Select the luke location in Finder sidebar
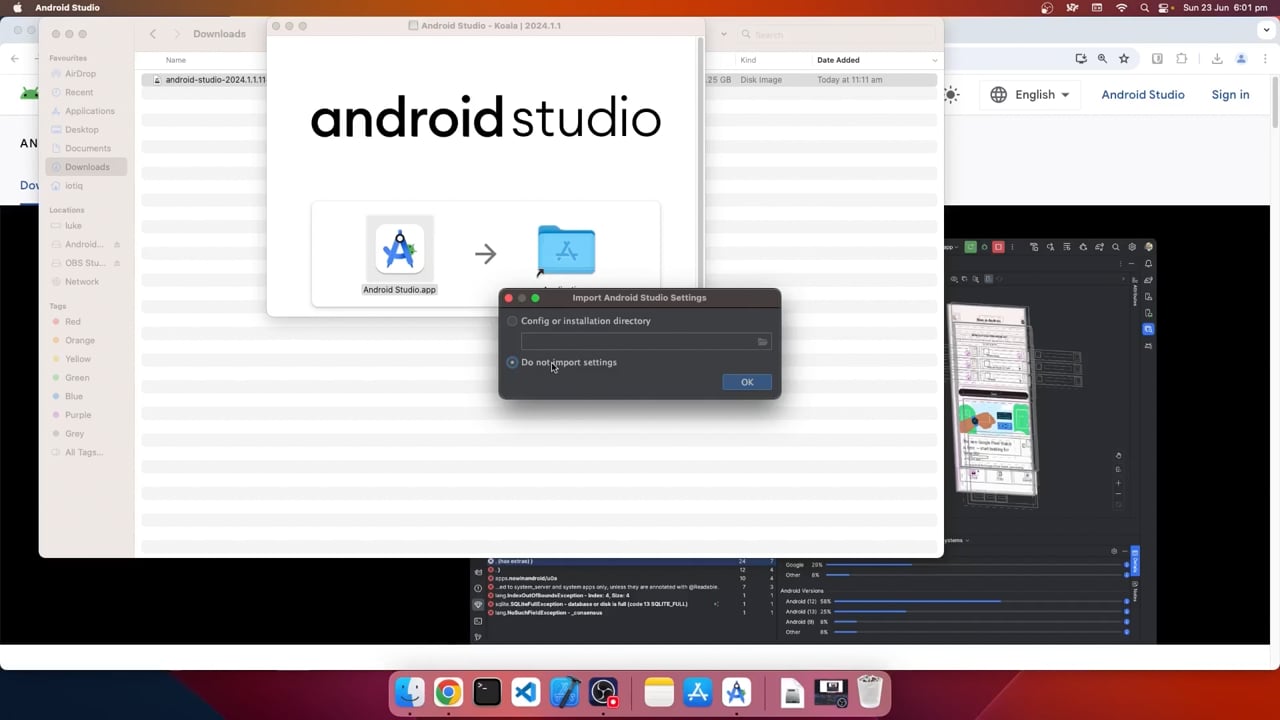The height and width of the screenshot is (720, 1280). coord(73,226)
